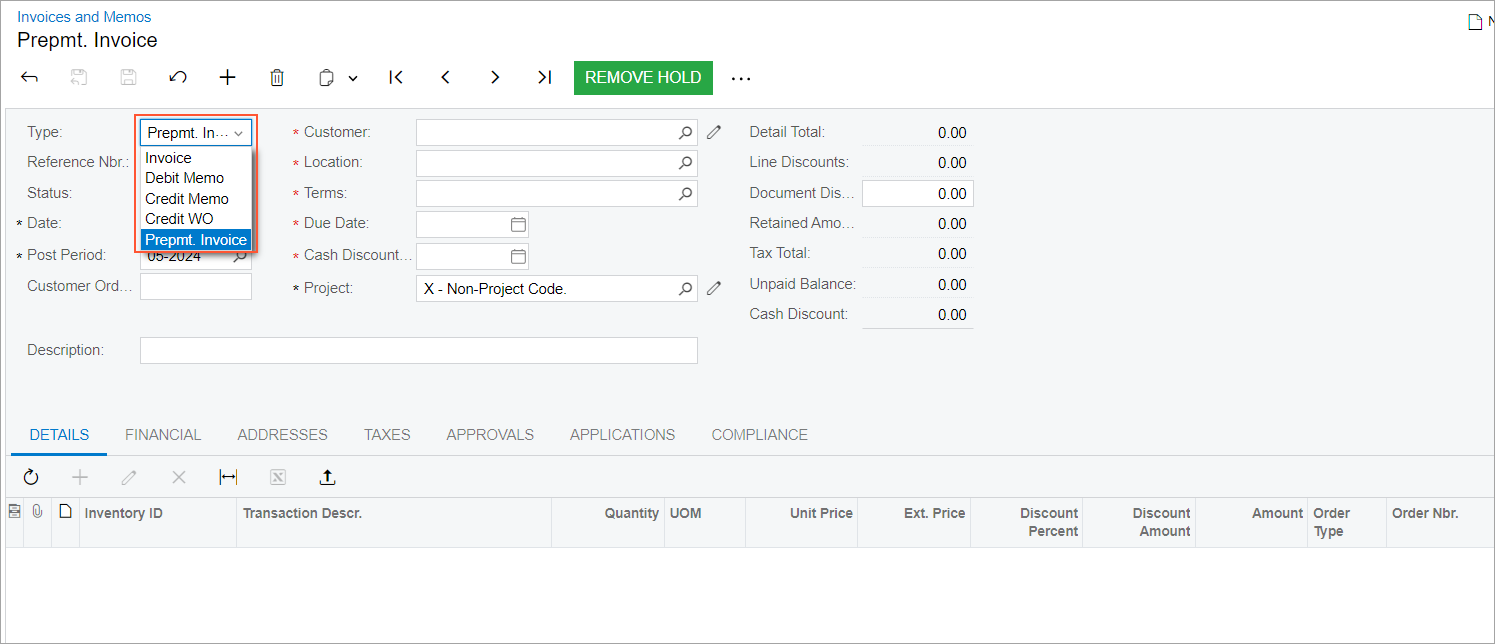Switch to the Financial tab
This screenshot has height=644, width=1495.
click(163, 435)
